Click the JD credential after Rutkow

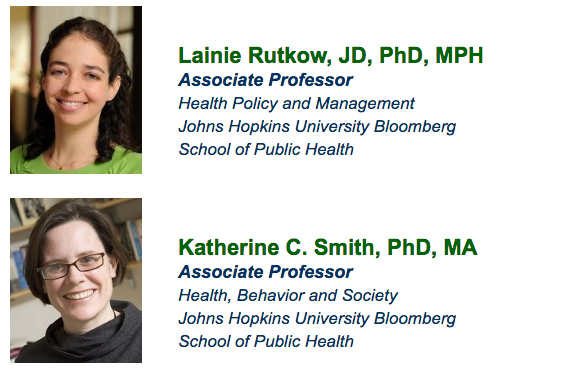coord(355,56)
